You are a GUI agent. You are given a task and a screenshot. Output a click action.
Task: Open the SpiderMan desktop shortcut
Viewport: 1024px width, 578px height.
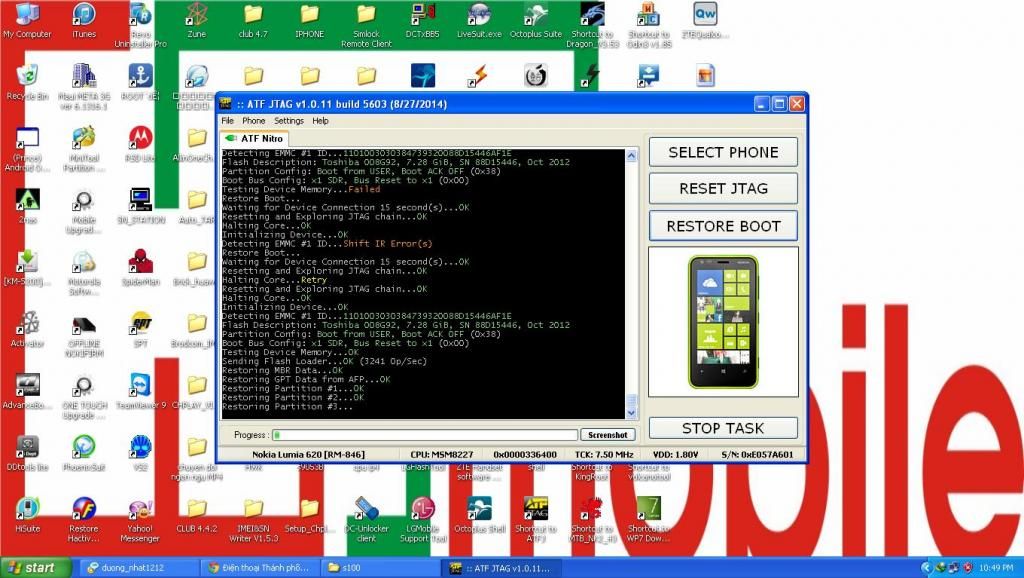coord(140,268)
